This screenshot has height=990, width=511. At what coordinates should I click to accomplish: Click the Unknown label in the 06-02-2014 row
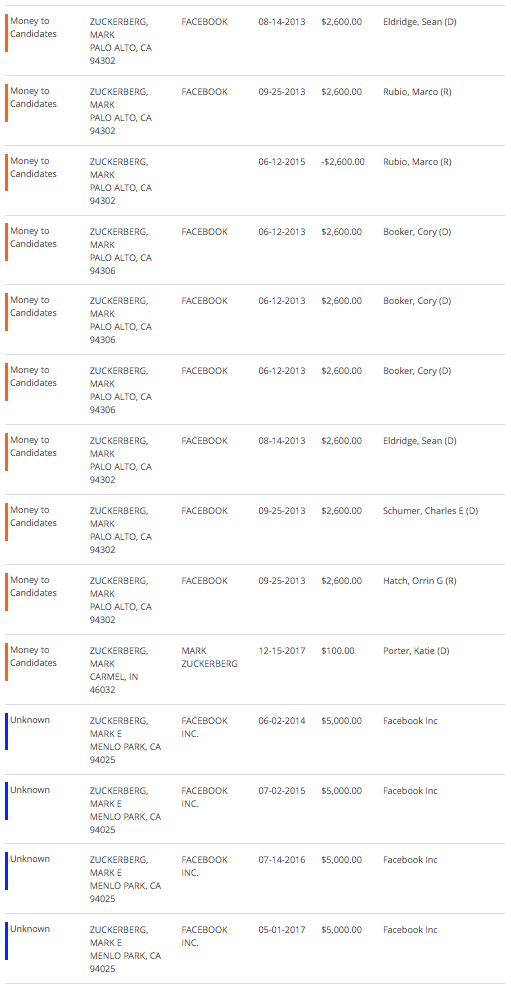(x=30, y=720)
